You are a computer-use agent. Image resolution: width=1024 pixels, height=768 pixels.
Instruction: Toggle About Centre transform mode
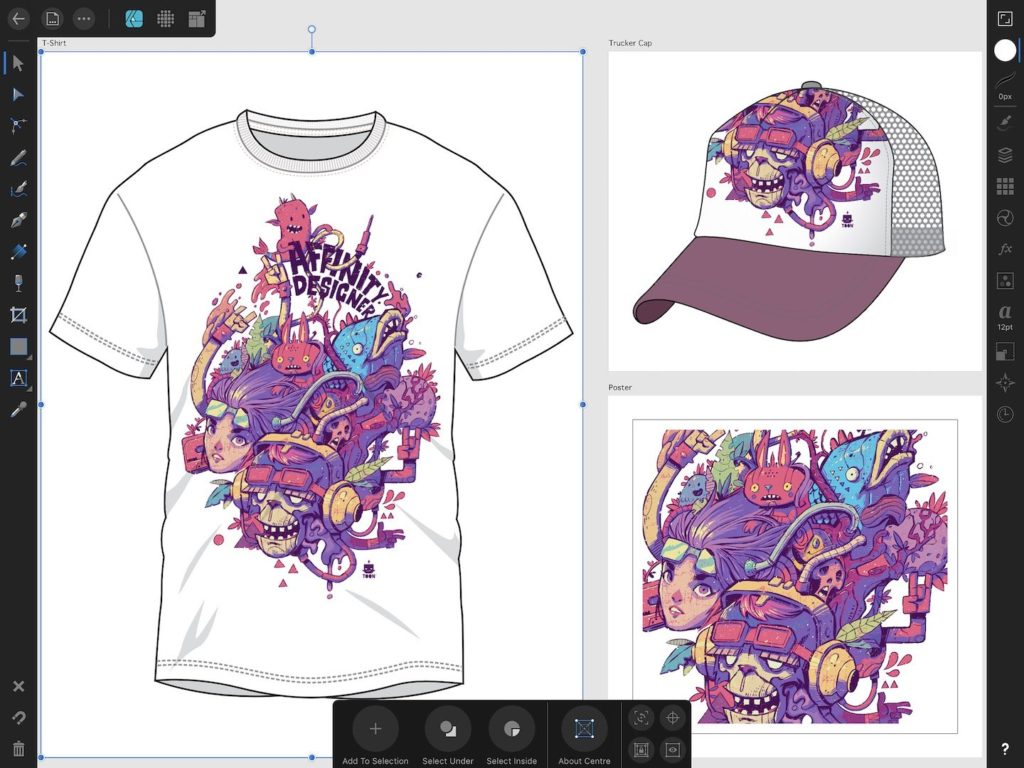coord(584,728)
